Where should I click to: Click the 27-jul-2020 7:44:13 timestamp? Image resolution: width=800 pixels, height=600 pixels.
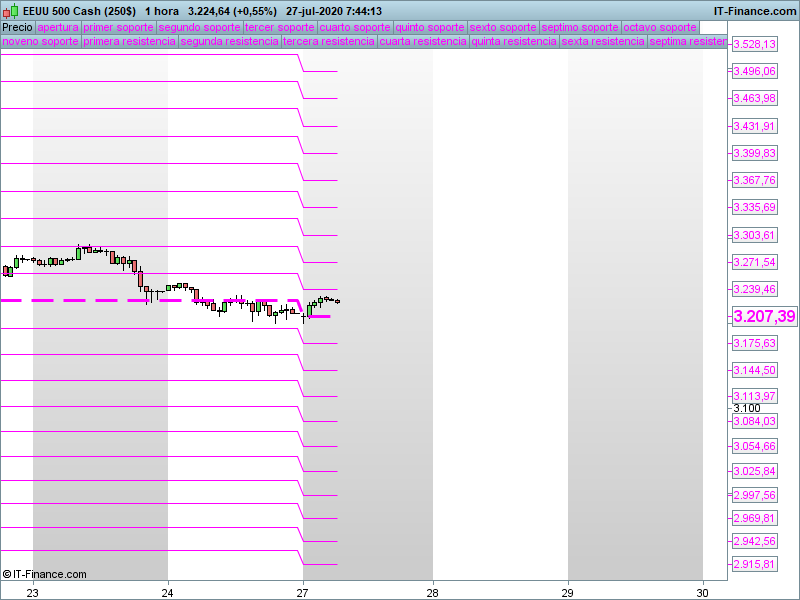tap(334, 11)
